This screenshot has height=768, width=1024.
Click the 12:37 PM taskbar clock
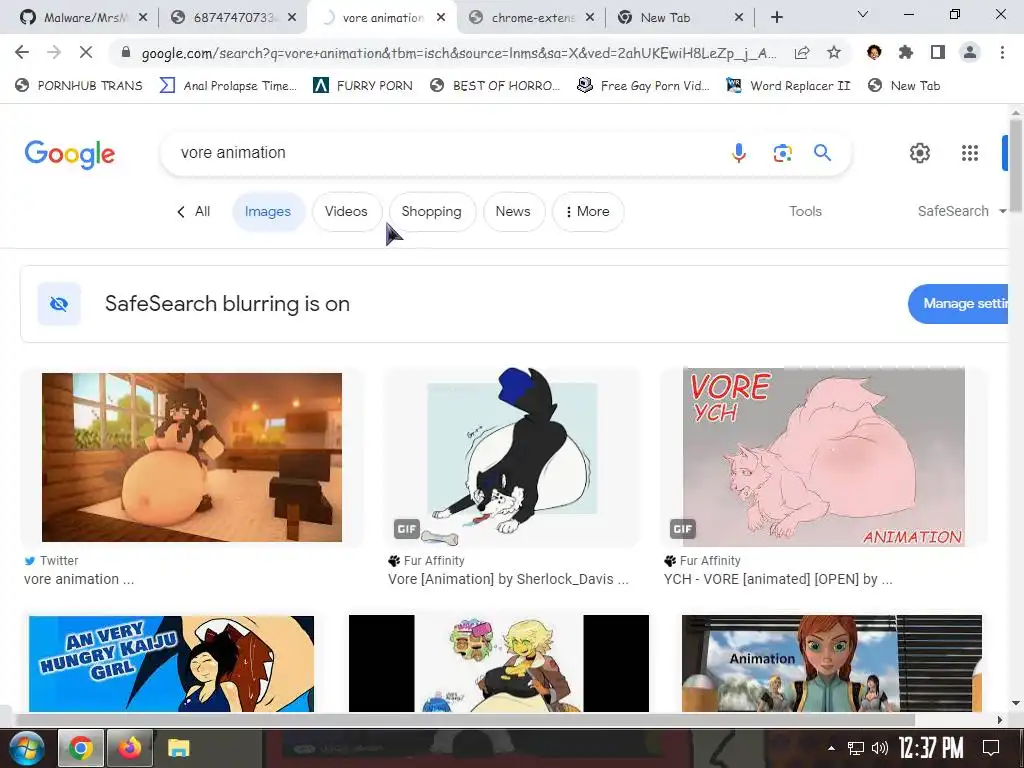pyautogui.click(x=931, y=748)
